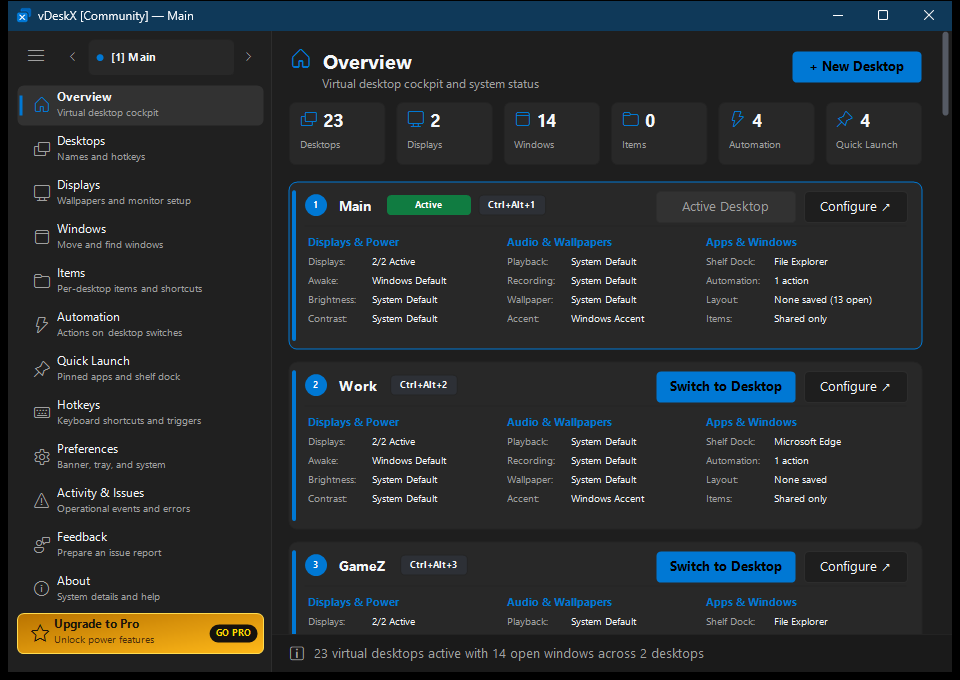This screenshot has width=960, height=680.
Task: Click the Ctrl+Alt+3 hotkey chip
Action: 433,565
